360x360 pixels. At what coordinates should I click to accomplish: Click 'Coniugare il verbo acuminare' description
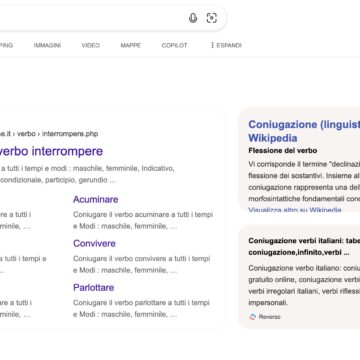(x=143, y=220)
